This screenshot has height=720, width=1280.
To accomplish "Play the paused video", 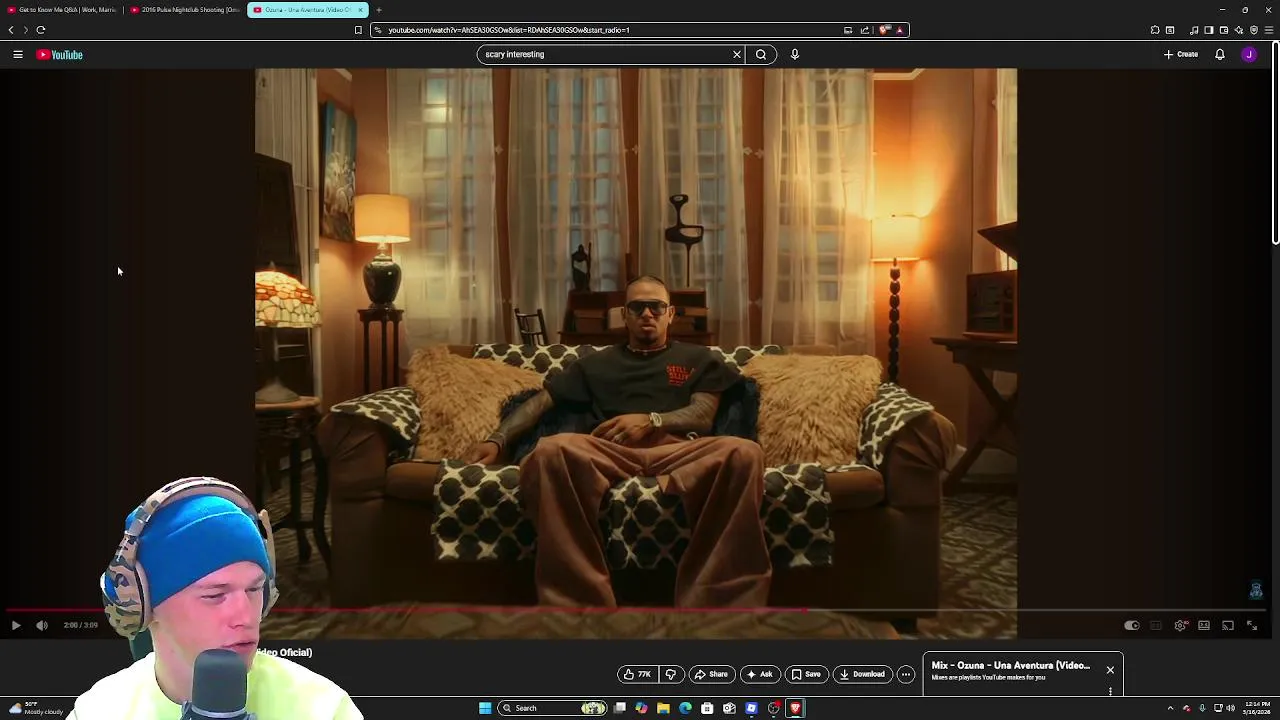I will coord(16,626).
